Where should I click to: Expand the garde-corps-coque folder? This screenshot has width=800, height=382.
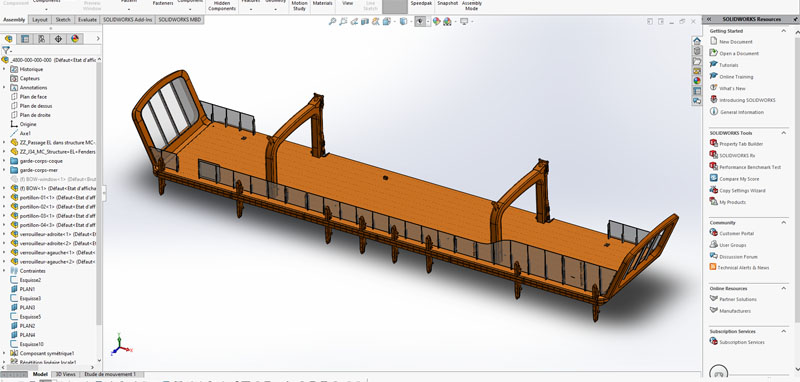4,161
